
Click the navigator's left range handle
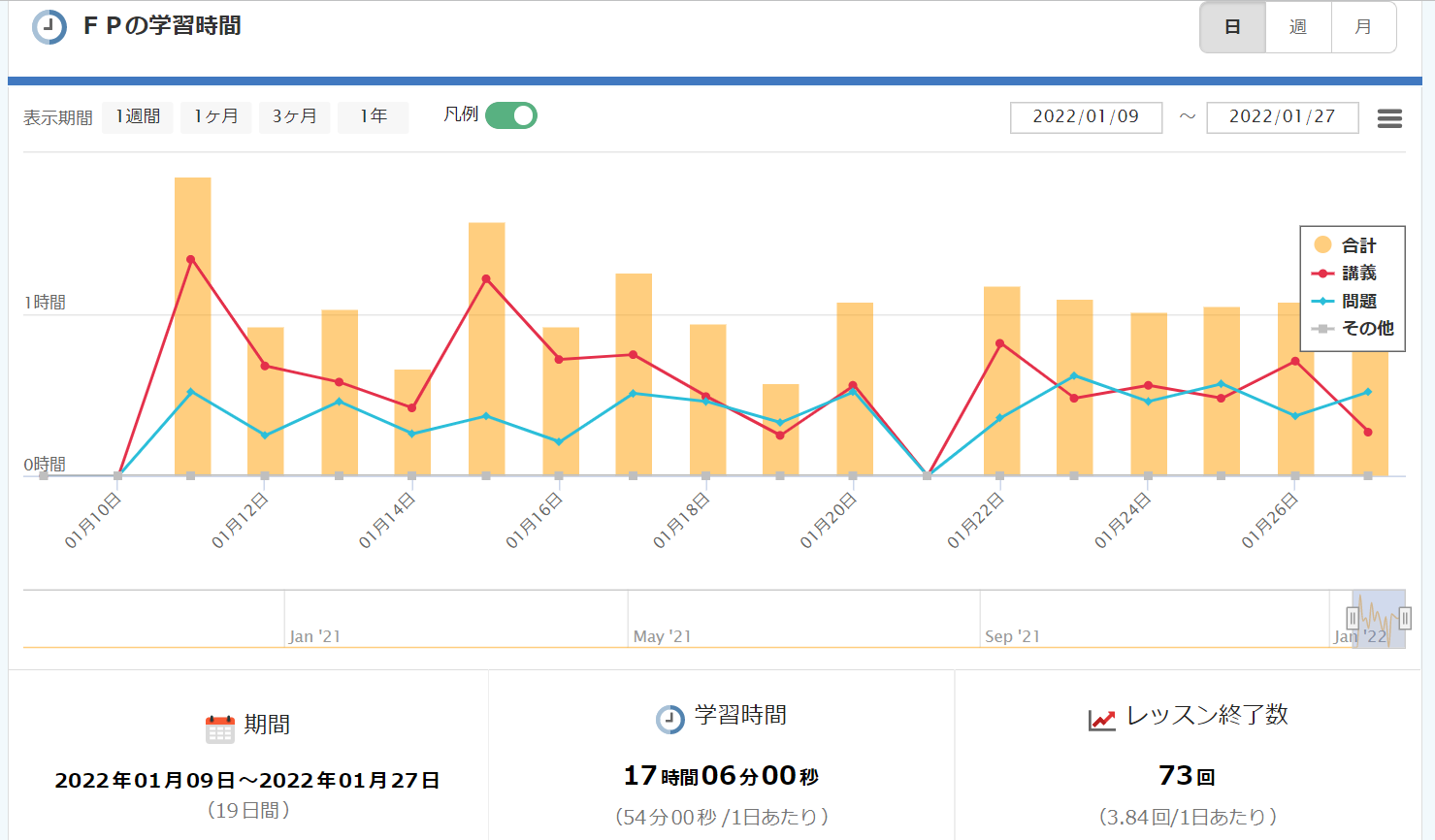[x=1353, y=618]
